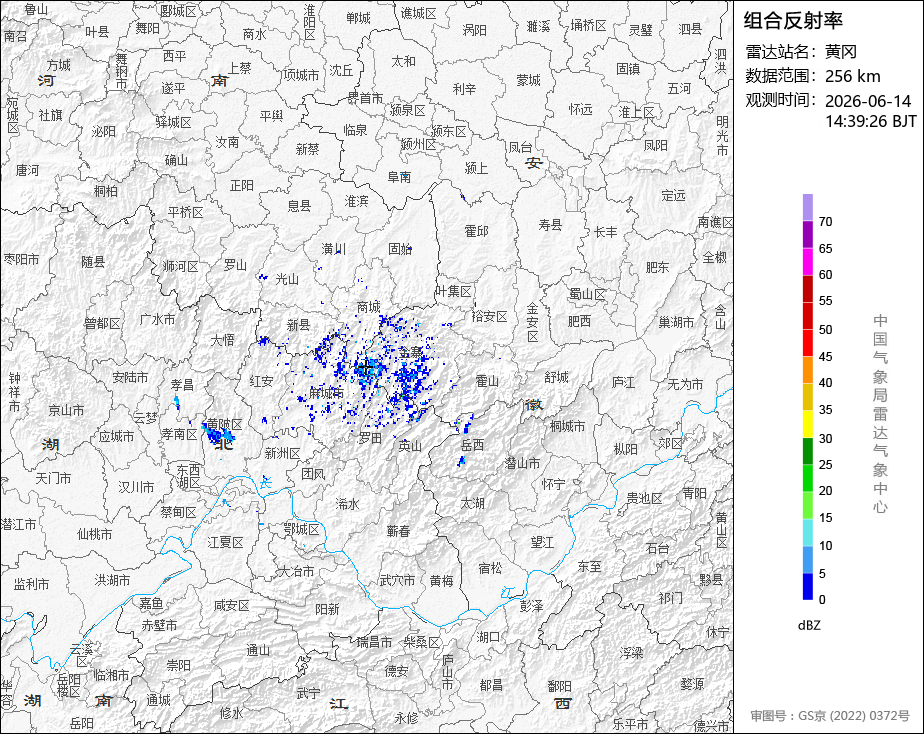Click the timestamp 14:39:26 BJT
Image resolution: width=924 pixels, height=734 pixels.
pyautogui.click(x=870, y=121)
